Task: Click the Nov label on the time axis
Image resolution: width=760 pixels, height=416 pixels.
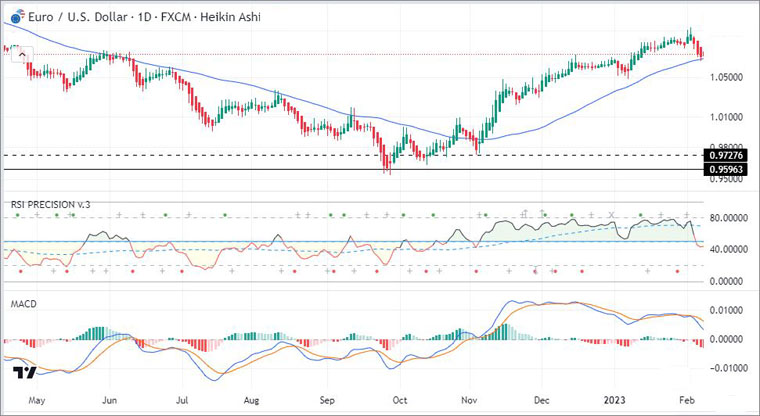Action: (469, 400)
